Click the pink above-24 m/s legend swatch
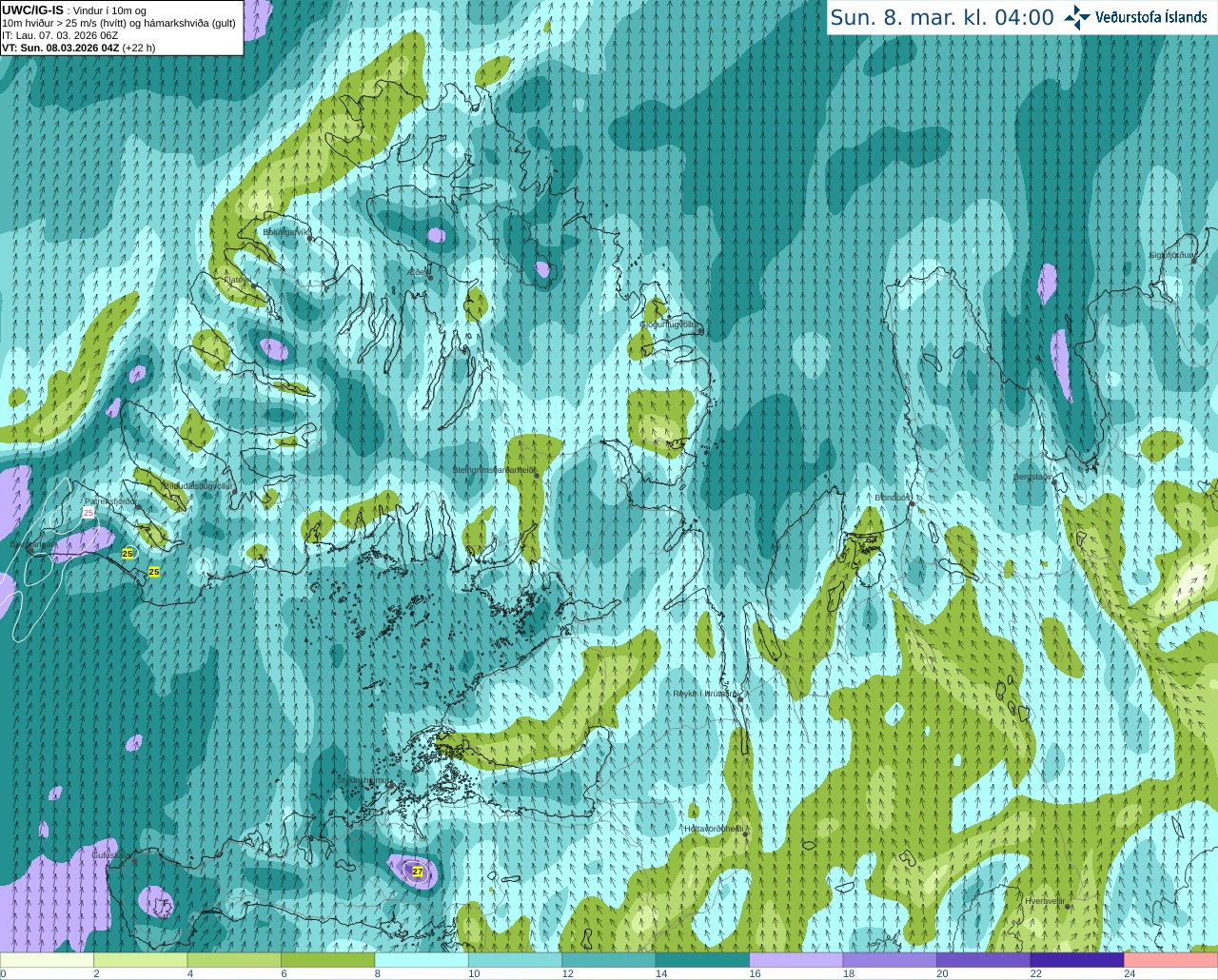1218x980 pixels. 1171,960
